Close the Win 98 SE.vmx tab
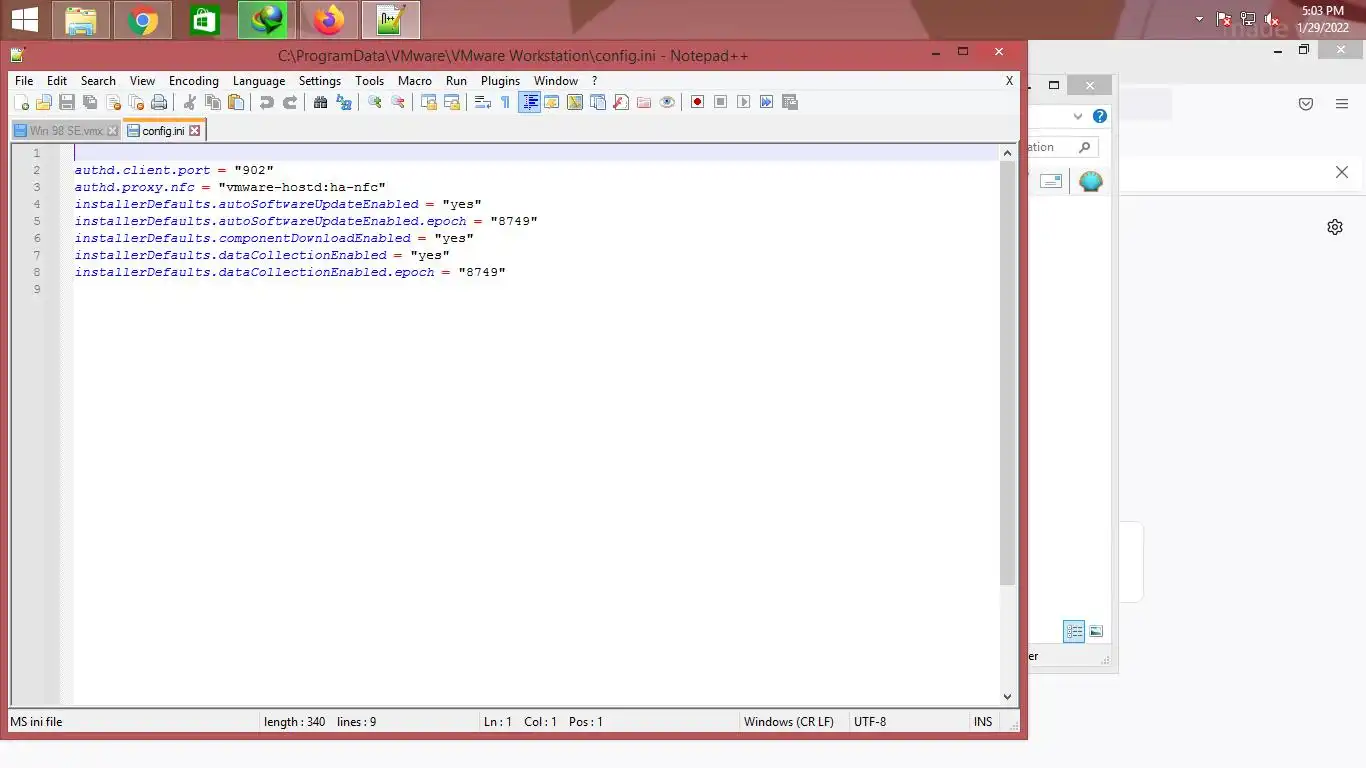The width and height of the screenshot is (1366, 768). (112, 131)
